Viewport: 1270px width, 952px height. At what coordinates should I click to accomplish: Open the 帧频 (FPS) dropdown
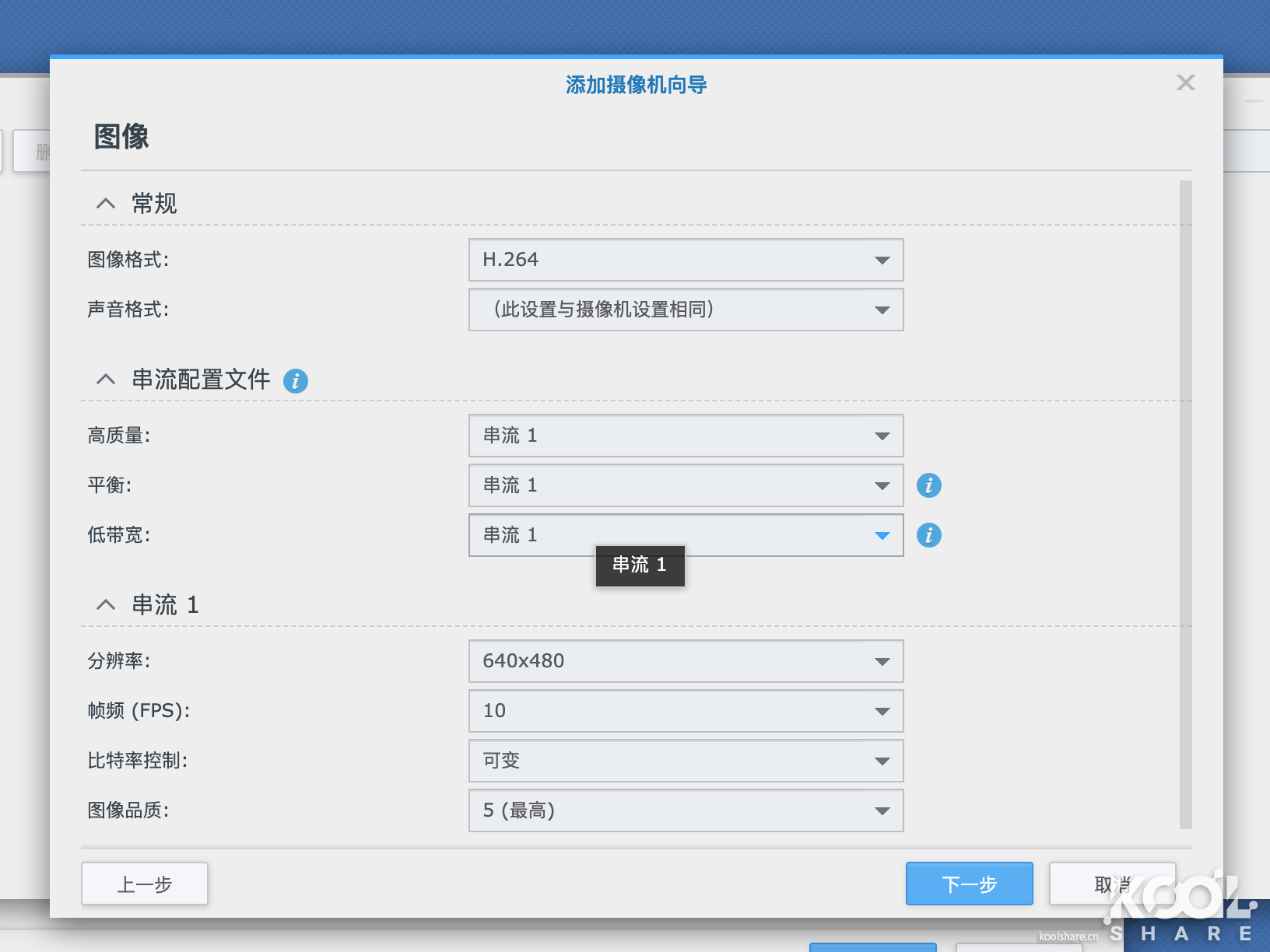686,711
